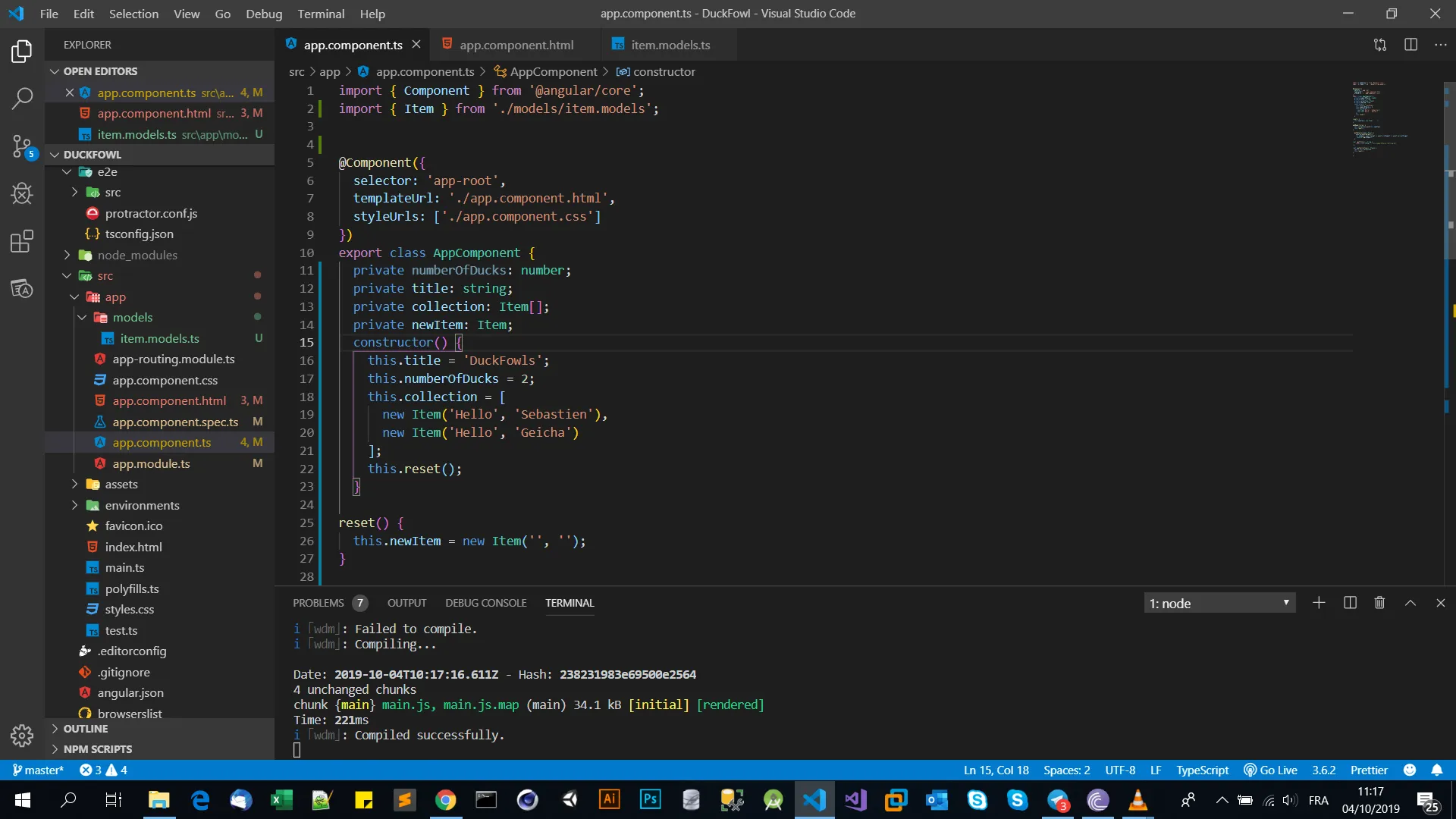The height and width of the screenshot is (819, 1456).
Task: Add new terminal with plus icon
Action: tap(1319, 603)
